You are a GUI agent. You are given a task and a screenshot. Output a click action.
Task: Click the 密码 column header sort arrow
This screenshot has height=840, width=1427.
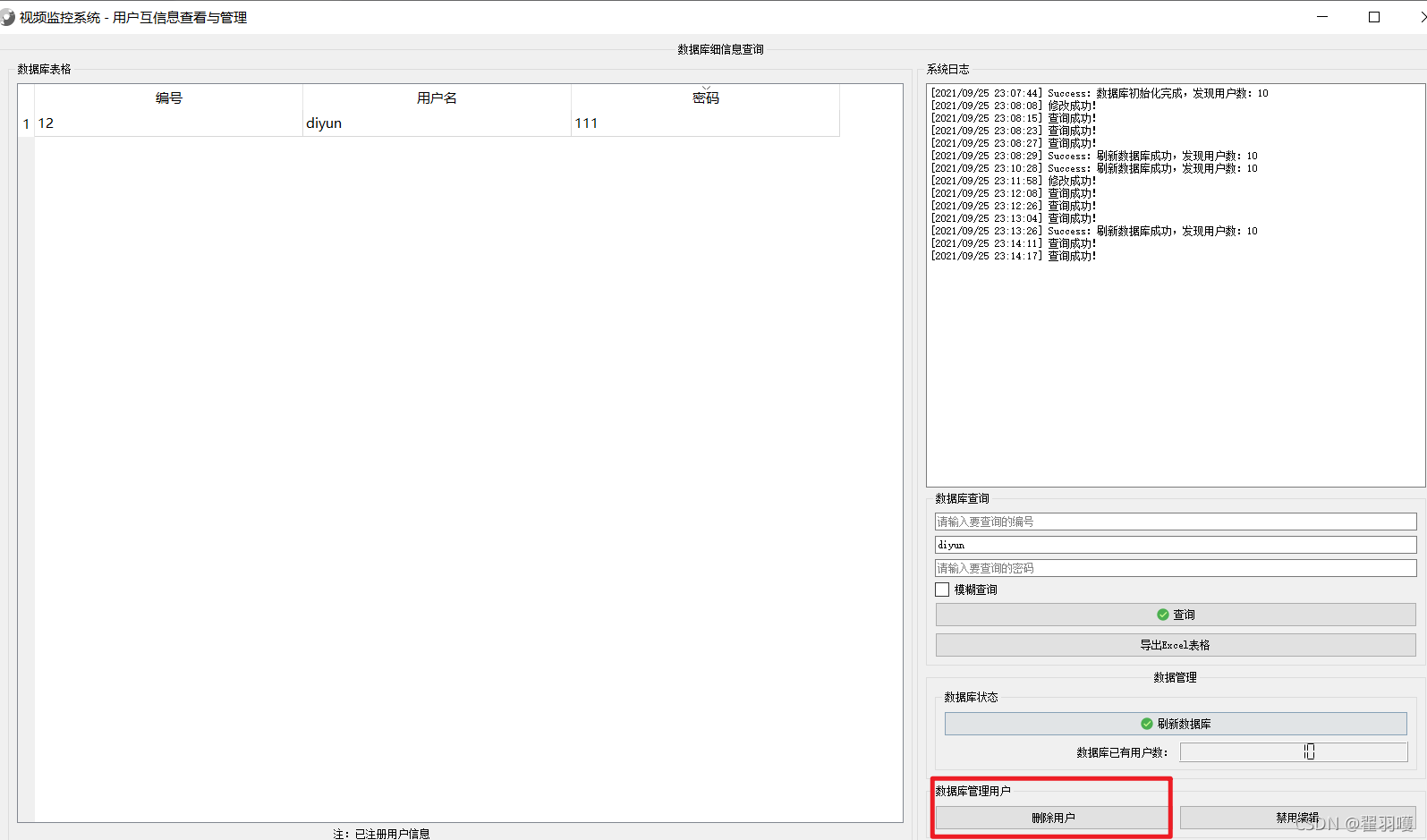tap(706, 89)
